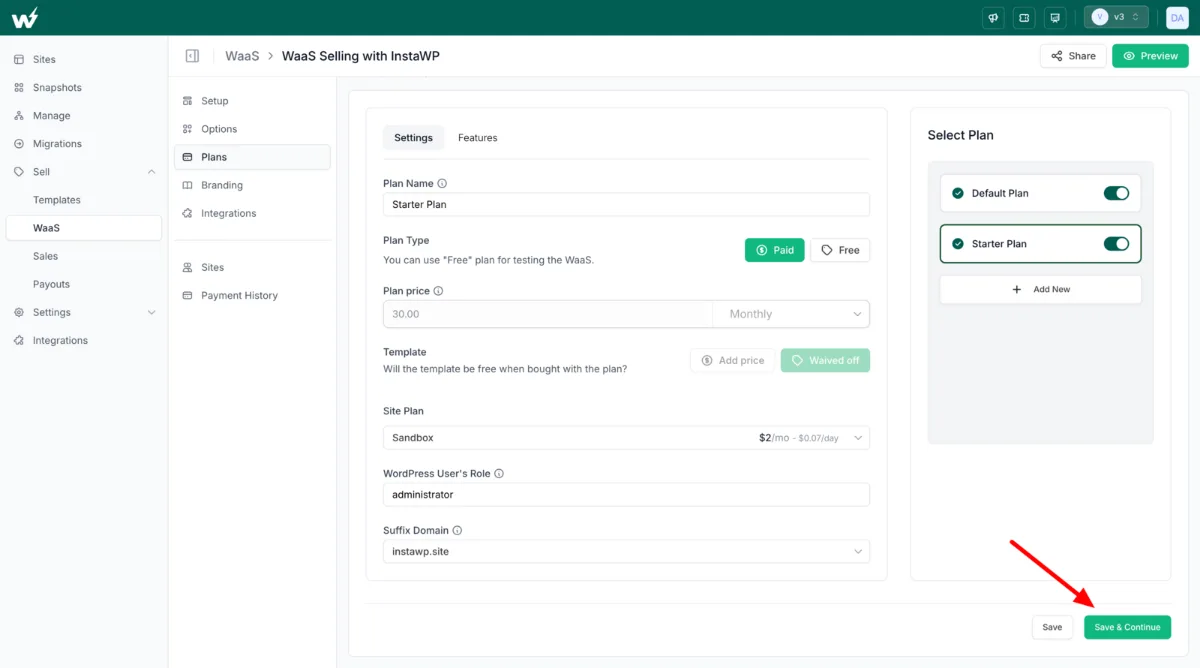Click Save & Continue
Screen dimensions: 1200x668
1127,627
